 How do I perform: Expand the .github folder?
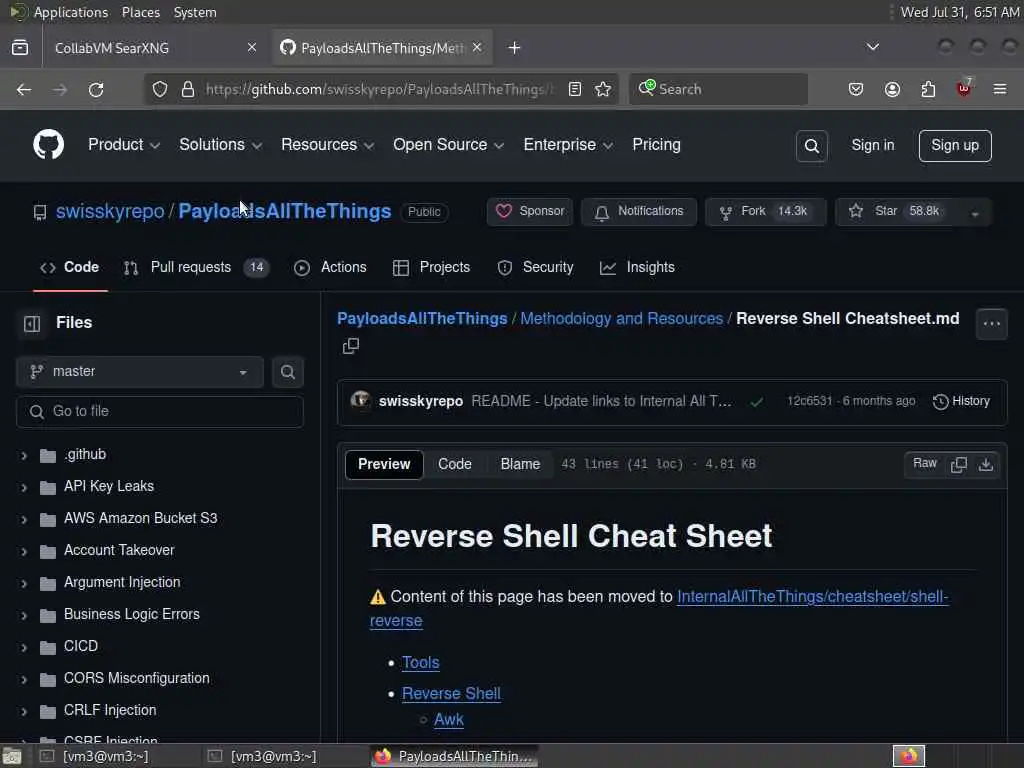click(x=24, y=455)
